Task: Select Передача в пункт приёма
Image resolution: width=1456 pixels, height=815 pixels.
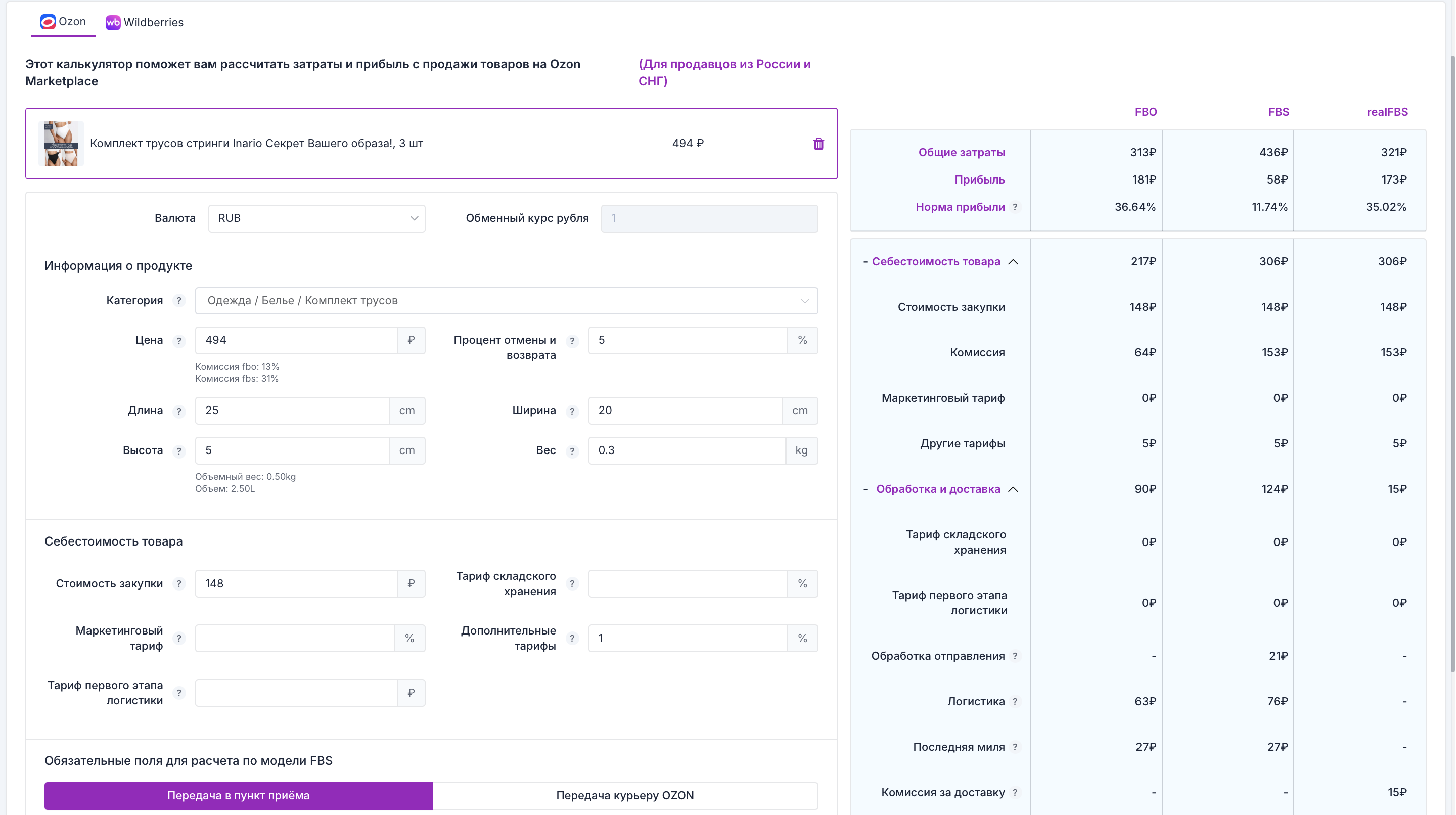Action: pos(239,796)
